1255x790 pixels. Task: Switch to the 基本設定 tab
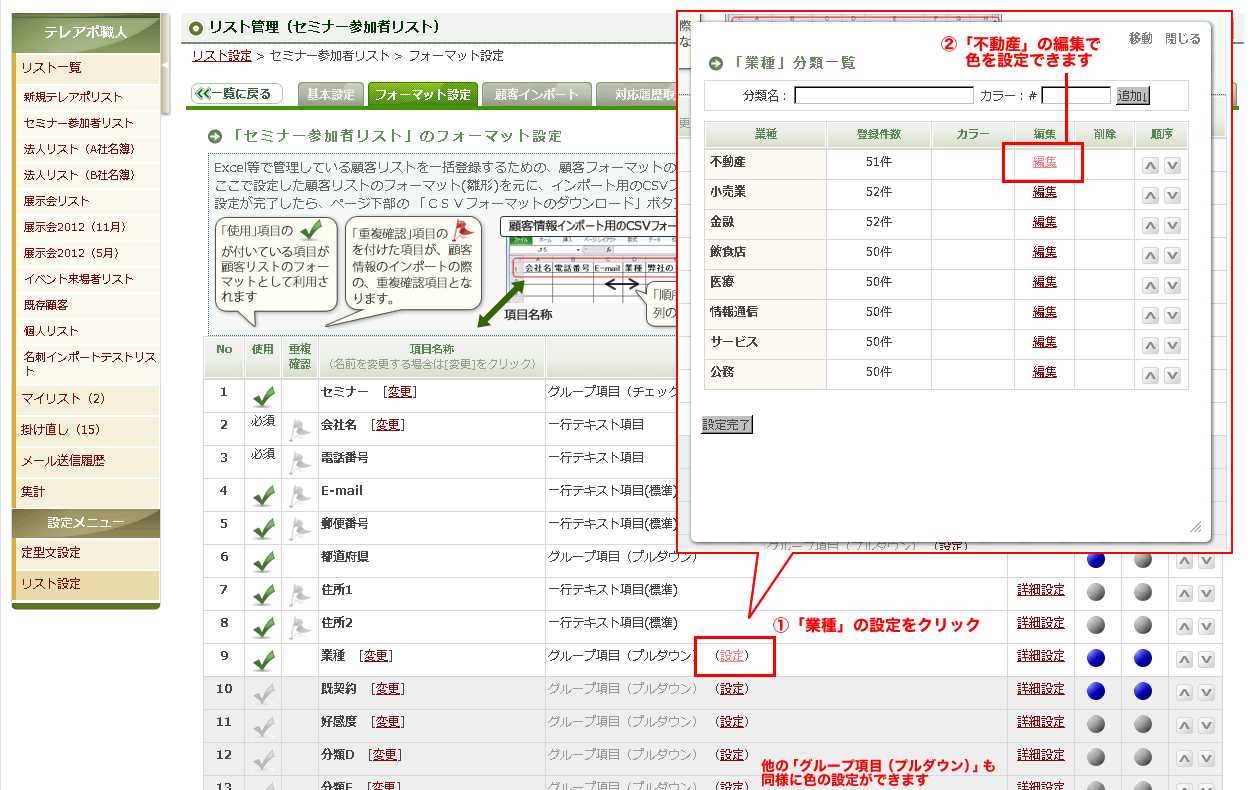(x=330, y=95)
